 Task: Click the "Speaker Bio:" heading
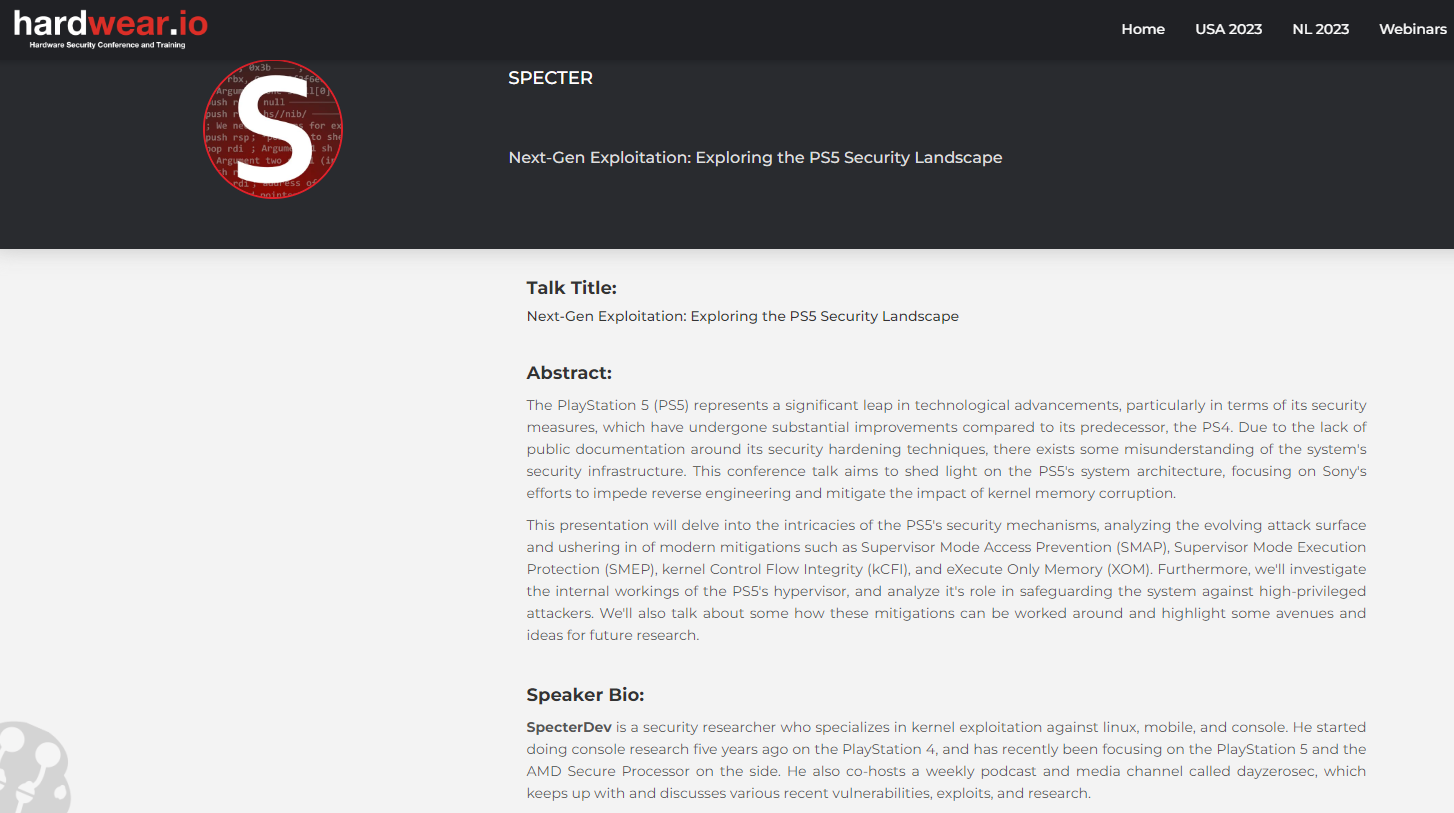coord(585,695)
